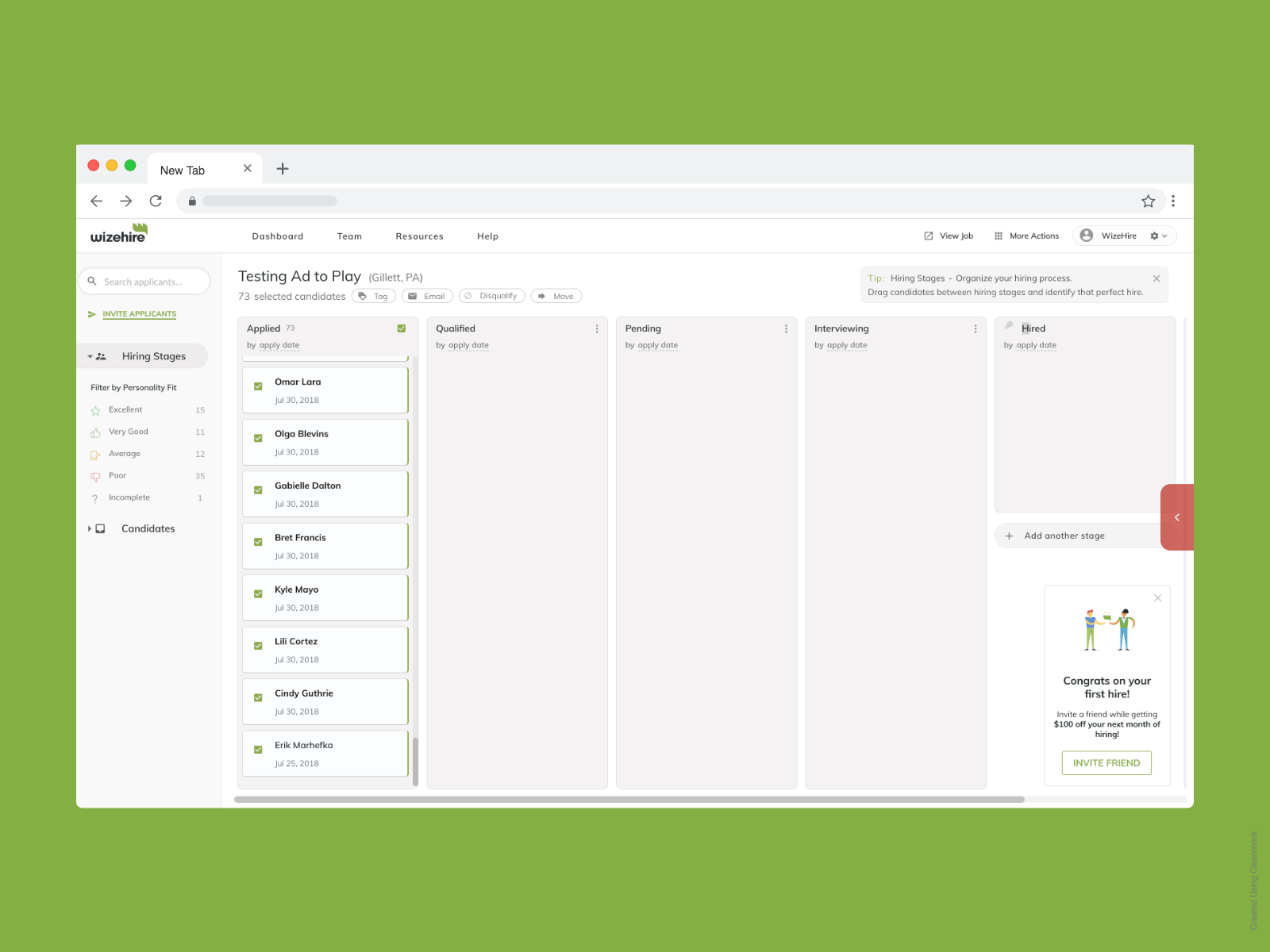
Task: Click the Email button
Action: point(427,296)
